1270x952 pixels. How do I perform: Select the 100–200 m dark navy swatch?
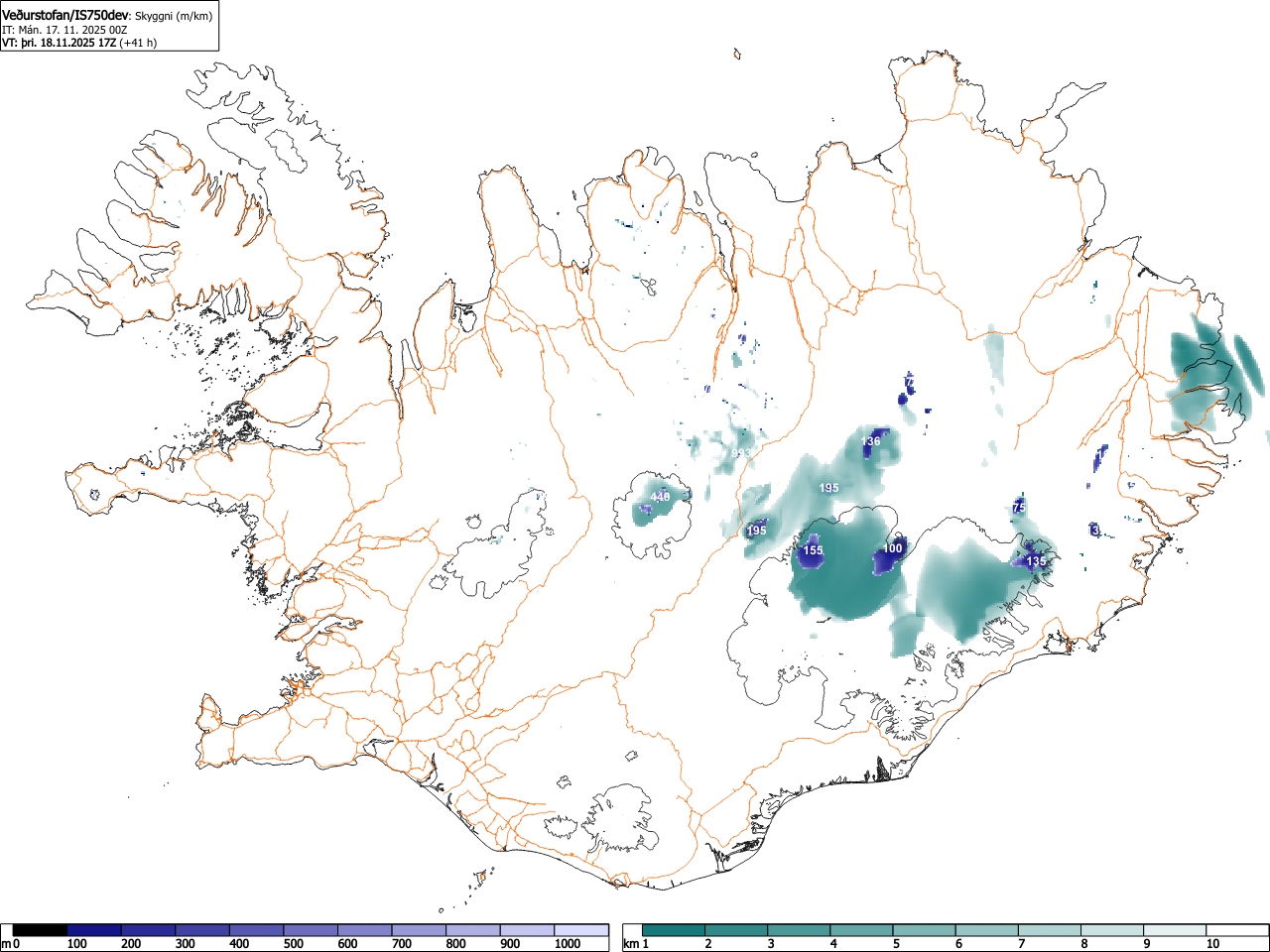(x=94, y=930)
